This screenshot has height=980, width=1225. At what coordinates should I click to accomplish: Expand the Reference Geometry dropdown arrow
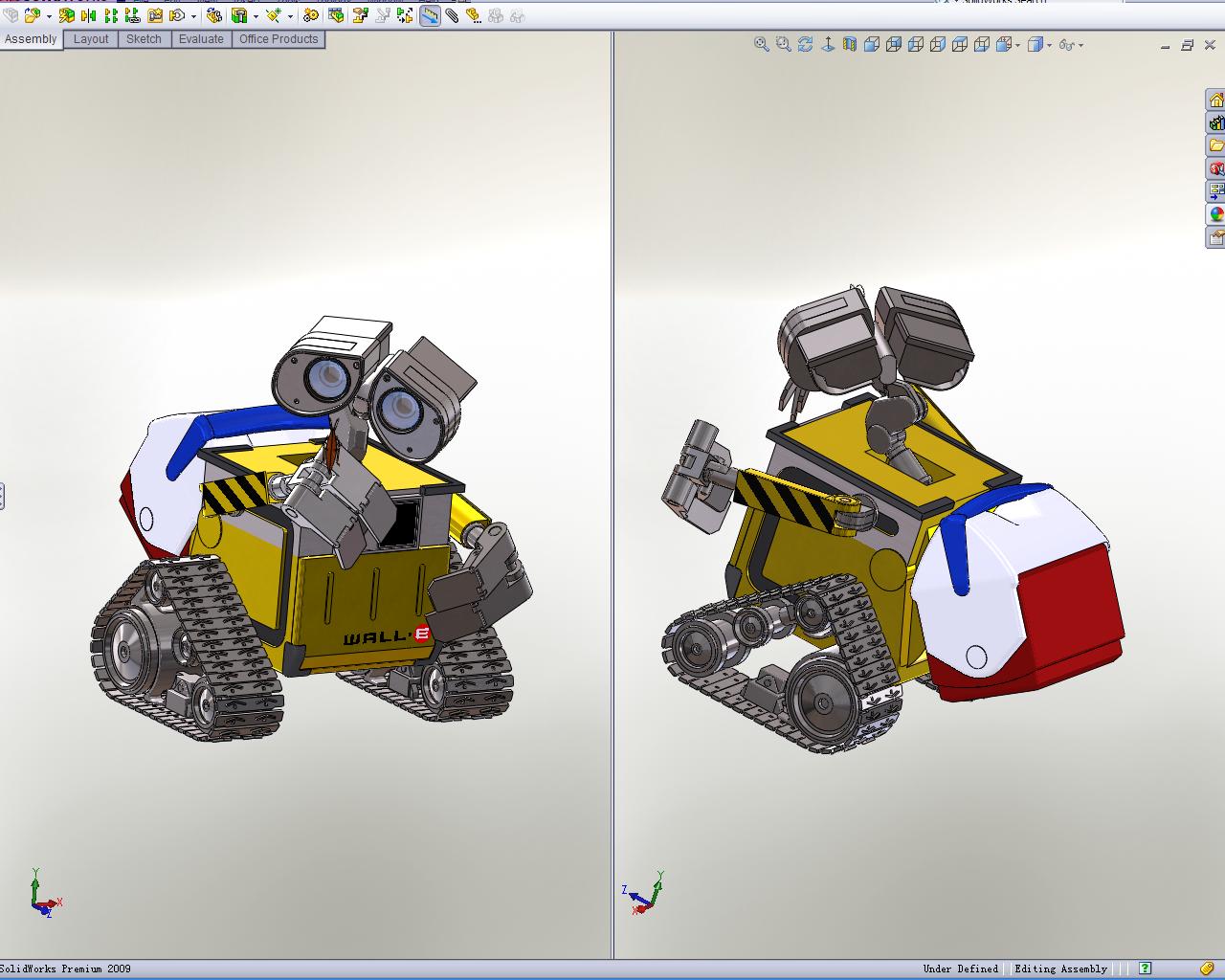point(256,16)
